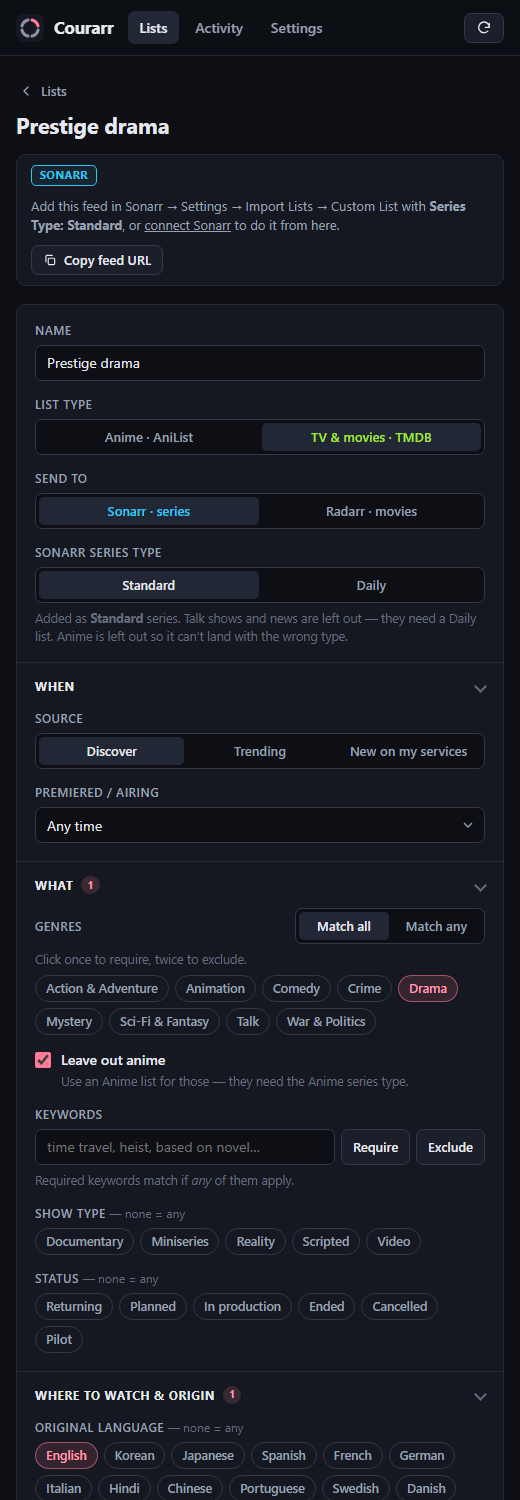
Task: Set genres to Match all
Action: click(344, 926)
